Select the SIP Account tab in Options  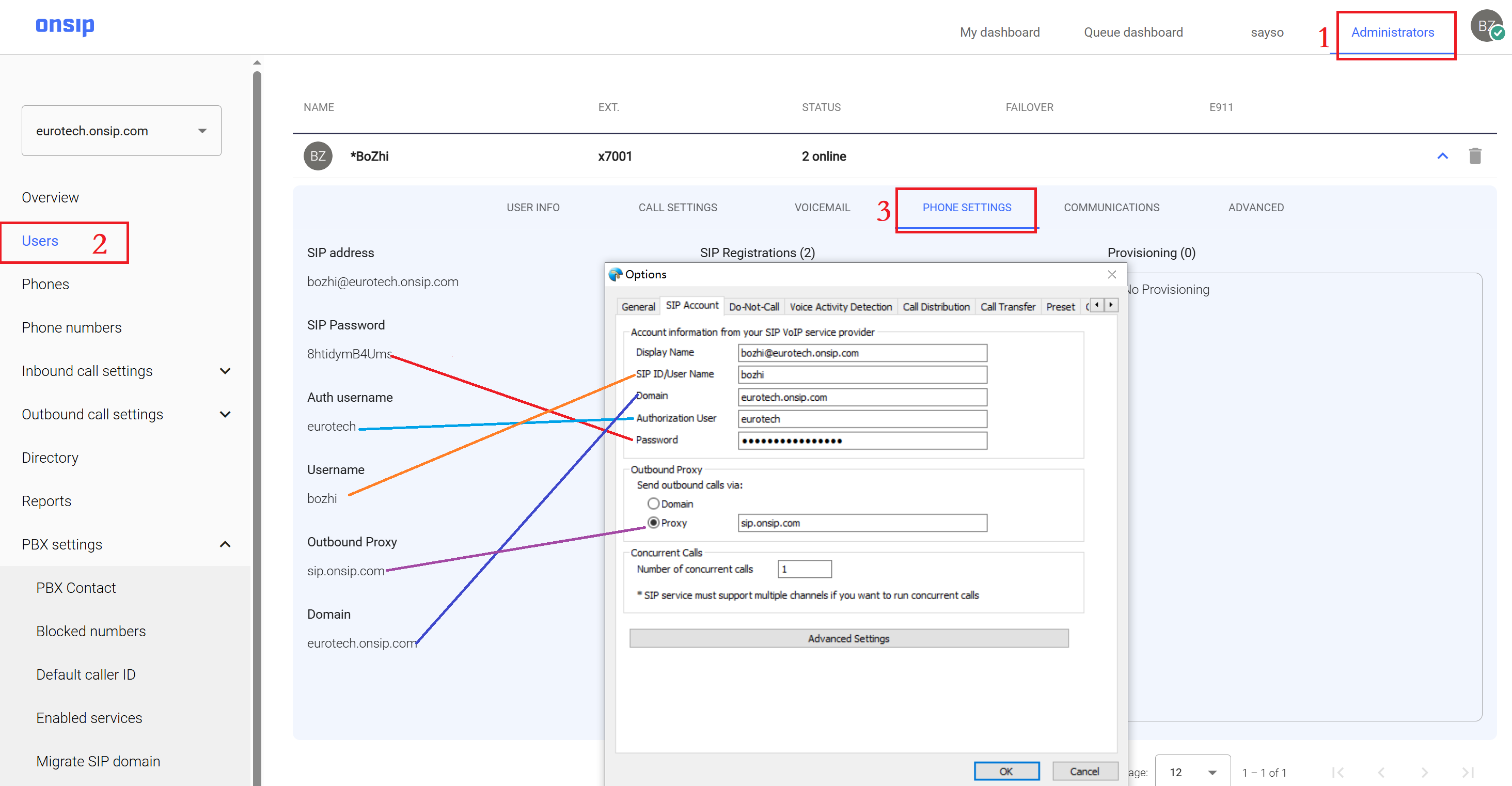692,305
